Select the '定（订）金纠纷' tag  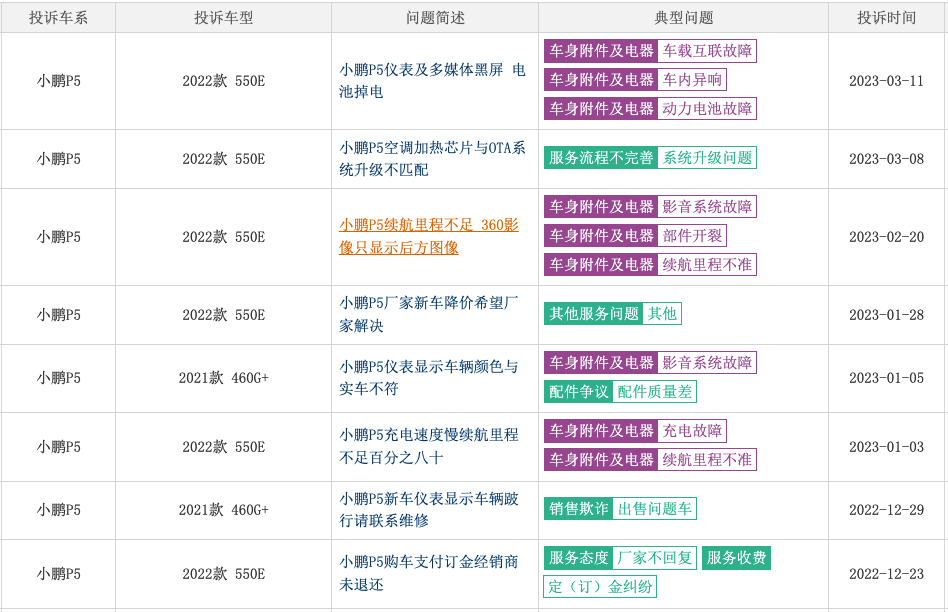(x=600, y=587)
